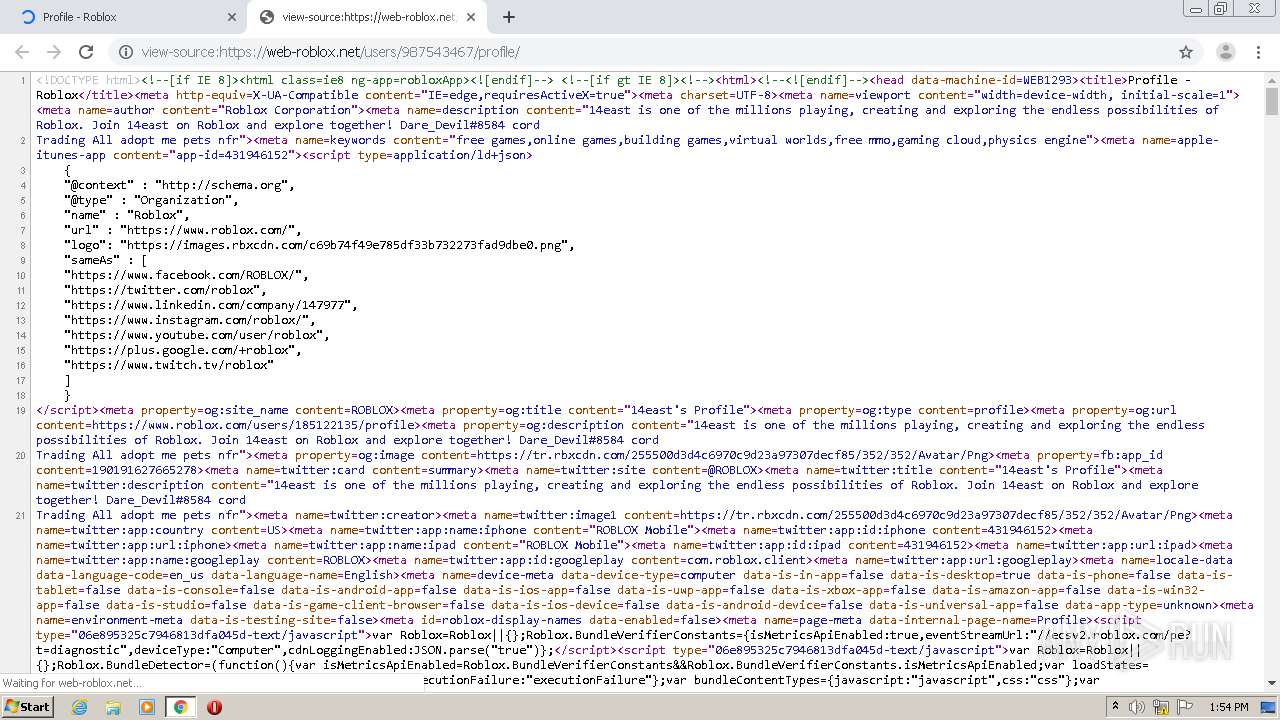Reload the view-source page
This screenshot has height=720, width=1280.
pyautogui.click(x=86, y=52)
